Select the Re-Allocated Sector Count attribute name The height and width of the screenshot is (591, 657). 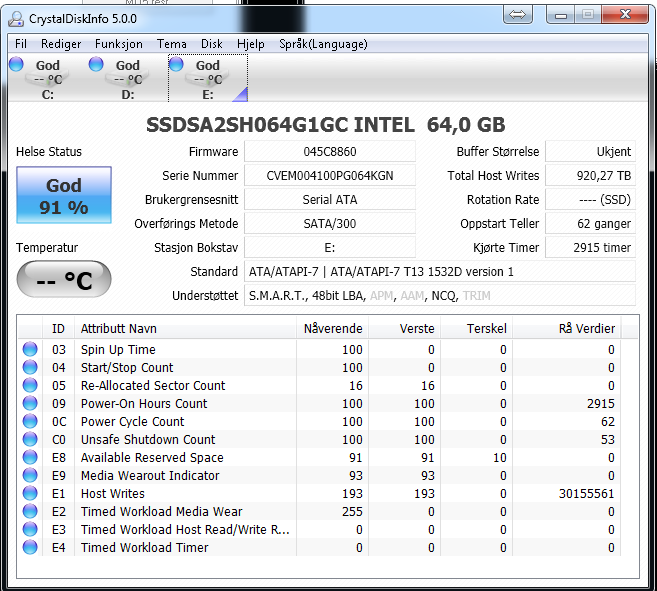tap(153, 385)
